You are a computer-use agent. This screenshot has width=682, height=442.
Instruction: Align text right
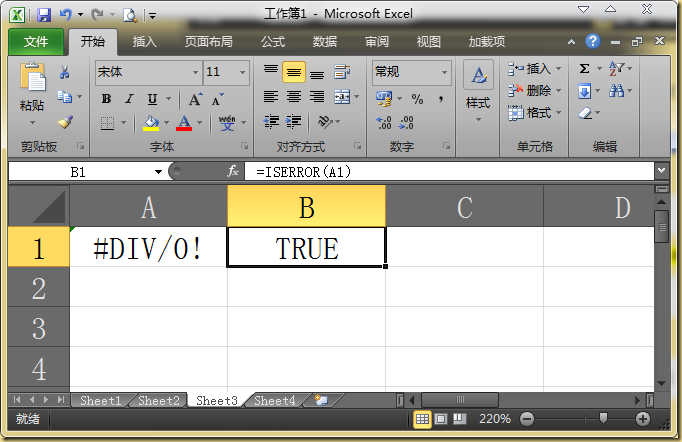click(317, 97)
